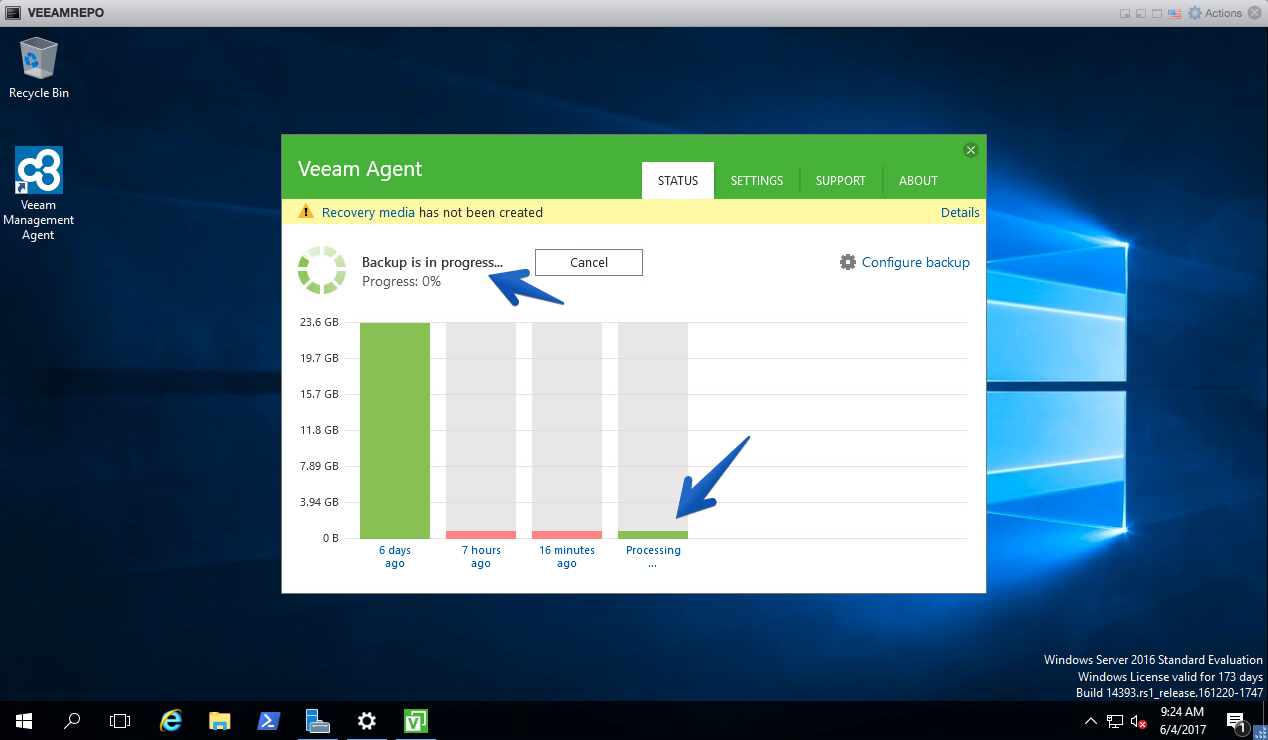Switch to the STATUS tab
The image size is (1268, 740).
pos(678,181)
